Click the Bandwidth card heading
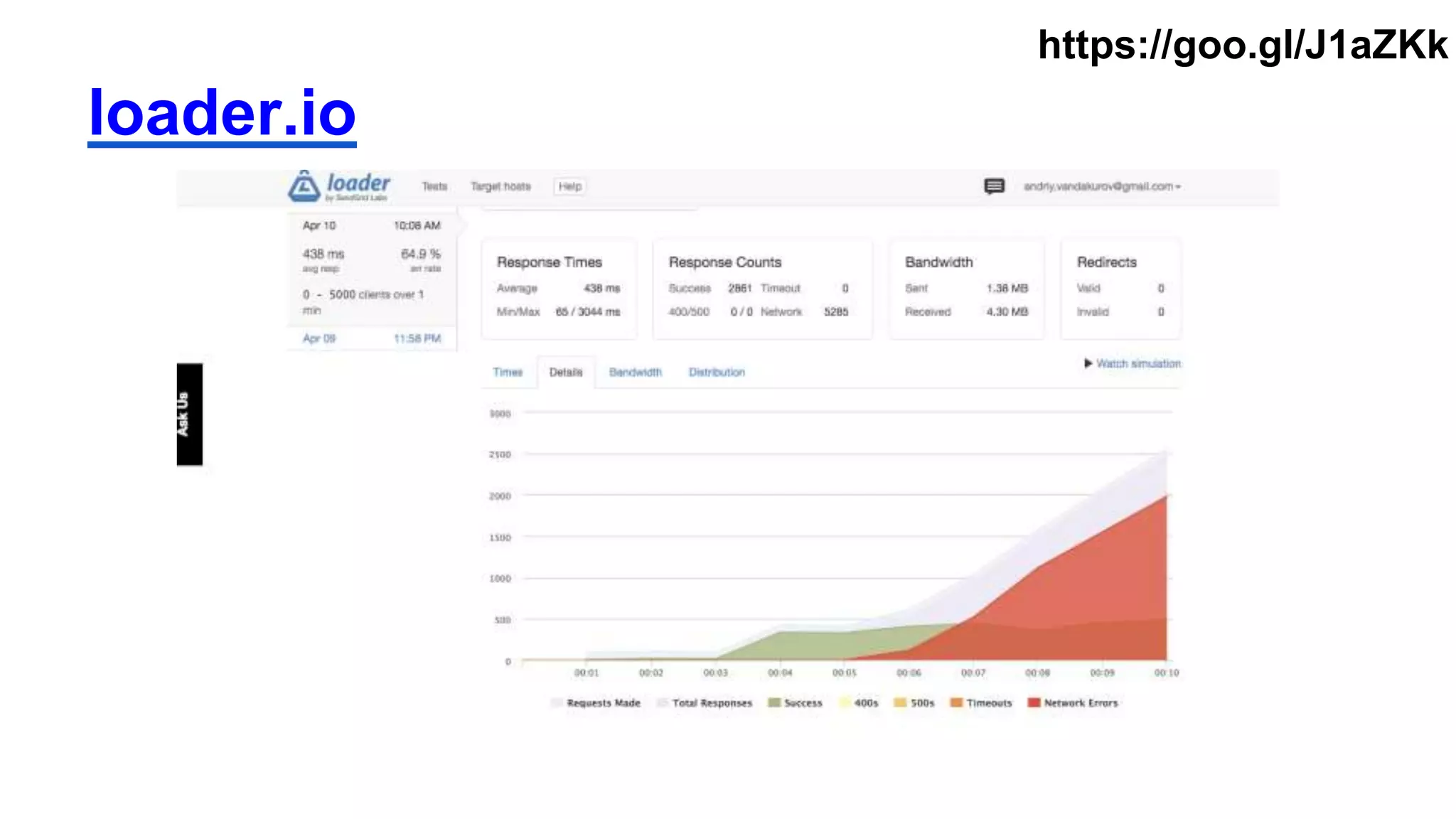This screenshot has height=819, width=1456. (939, 262)
